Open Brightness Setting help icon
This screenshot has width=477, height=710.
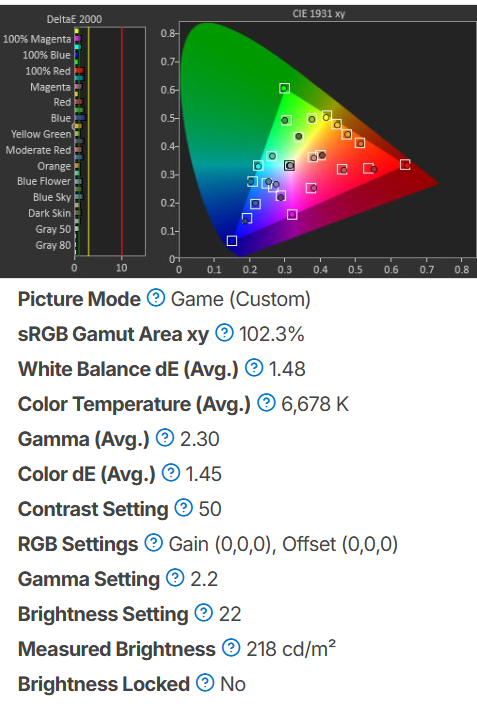[204, 613]
